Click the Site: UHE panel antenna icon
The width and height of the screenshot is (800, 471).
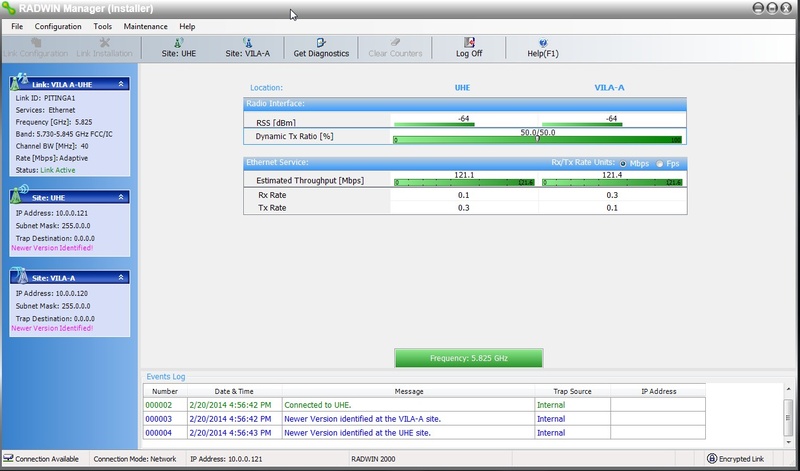point(19,194)
